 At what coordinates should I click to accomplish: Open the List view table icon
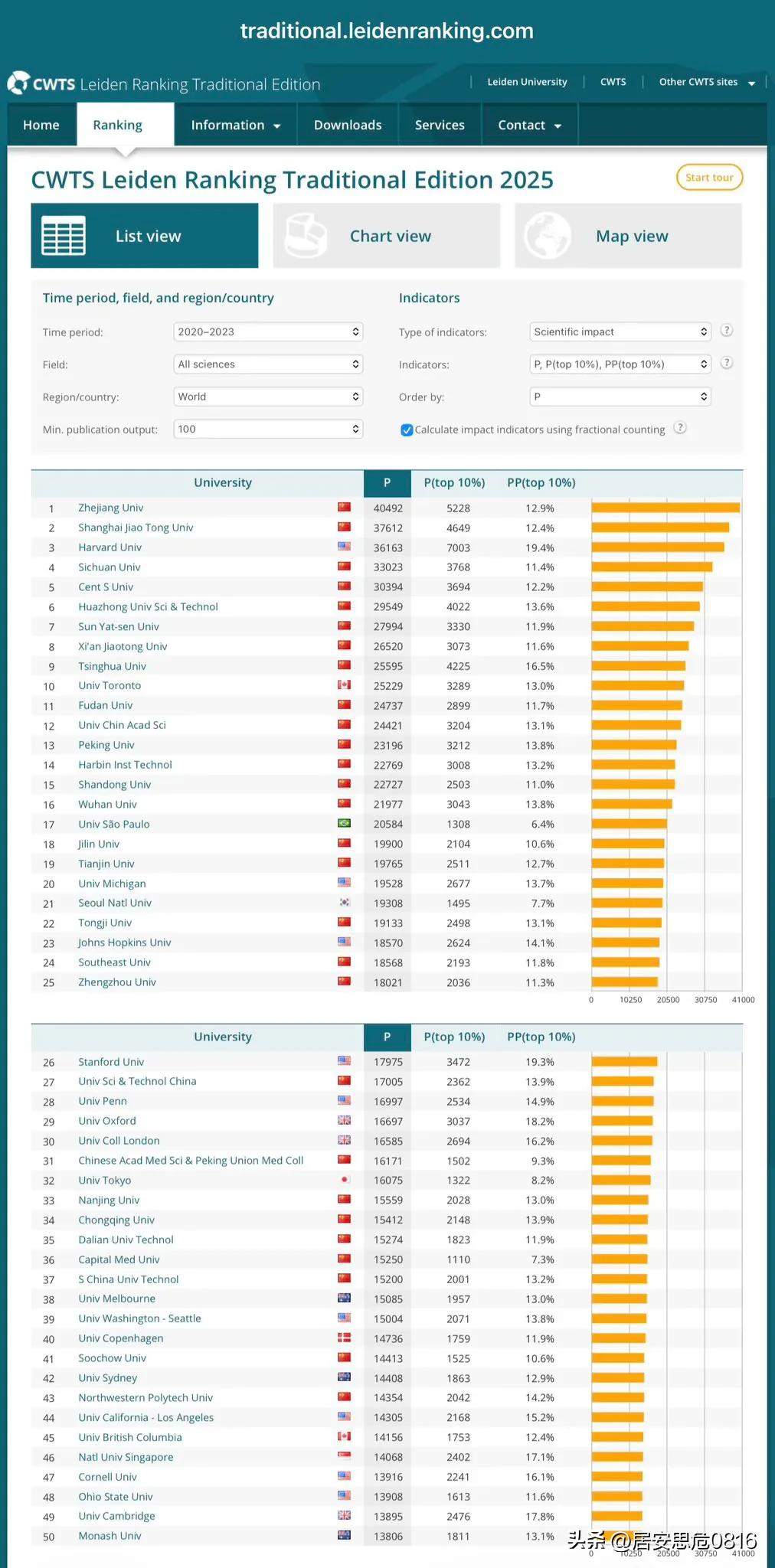pos(64,236)
